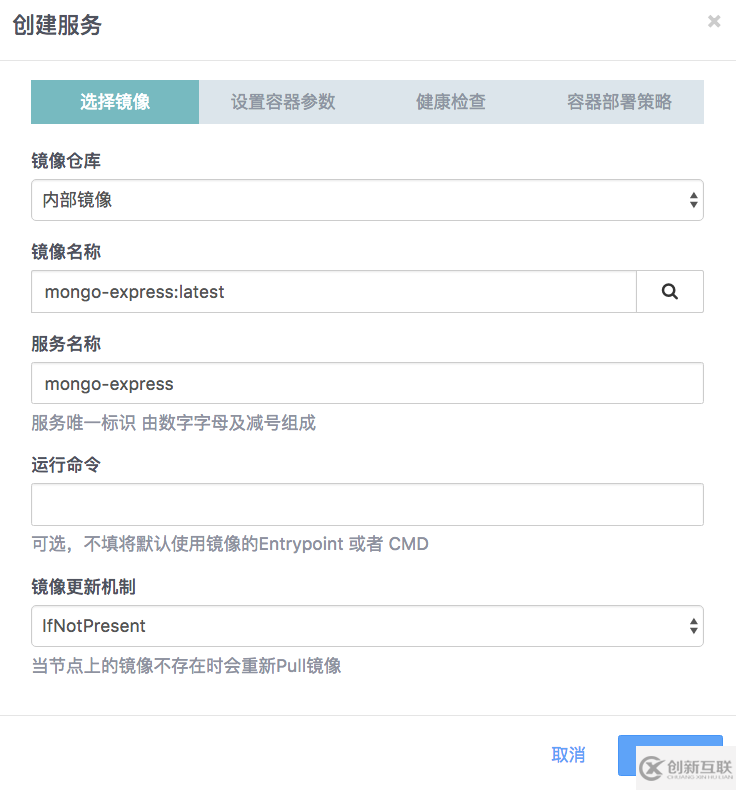Close the 创建服务 dialog

714,21
